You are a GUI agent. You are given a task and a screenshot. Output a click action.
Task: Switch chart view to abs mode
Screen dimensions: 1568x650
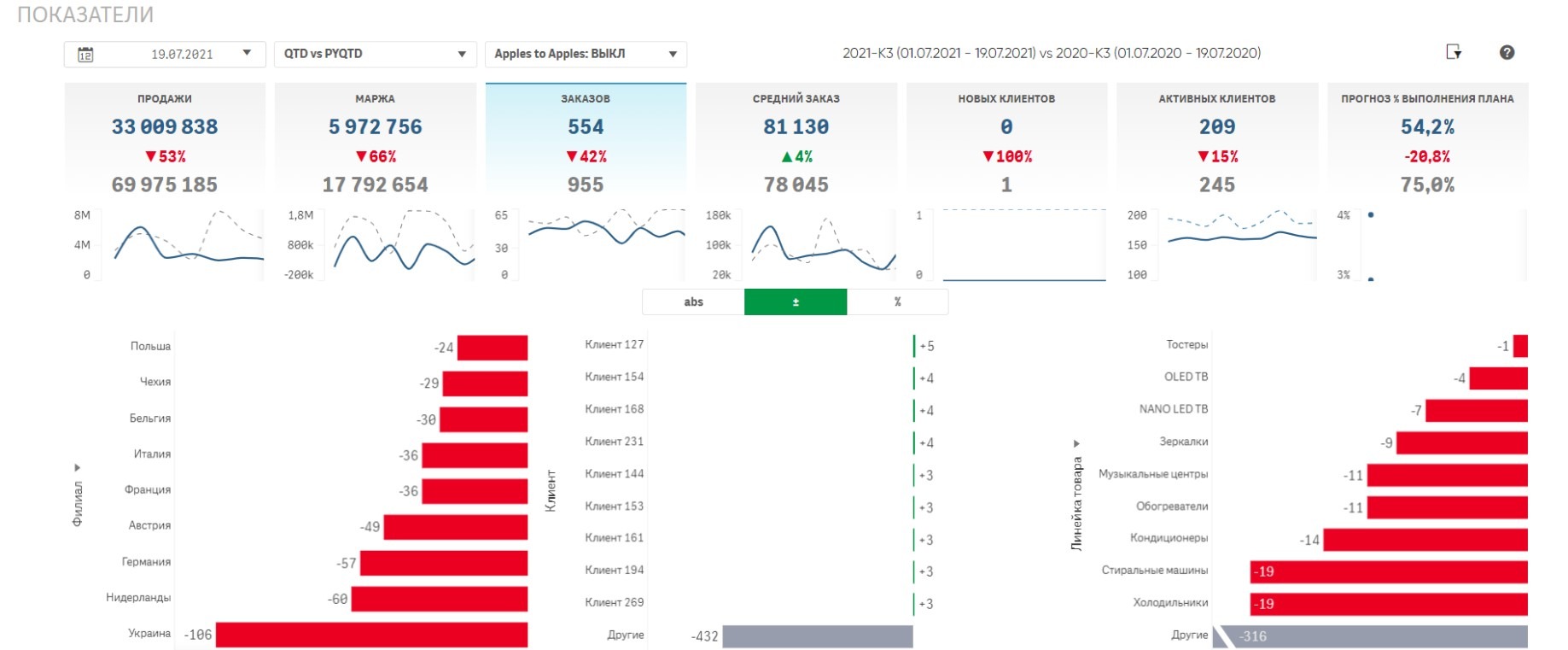pyautogui.click(x=693, y=302)
